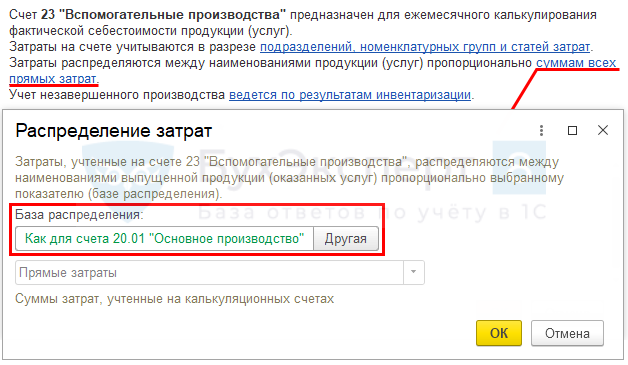
Task: Expand the Прямые затраты dropdown arrow
Action: 414,272
